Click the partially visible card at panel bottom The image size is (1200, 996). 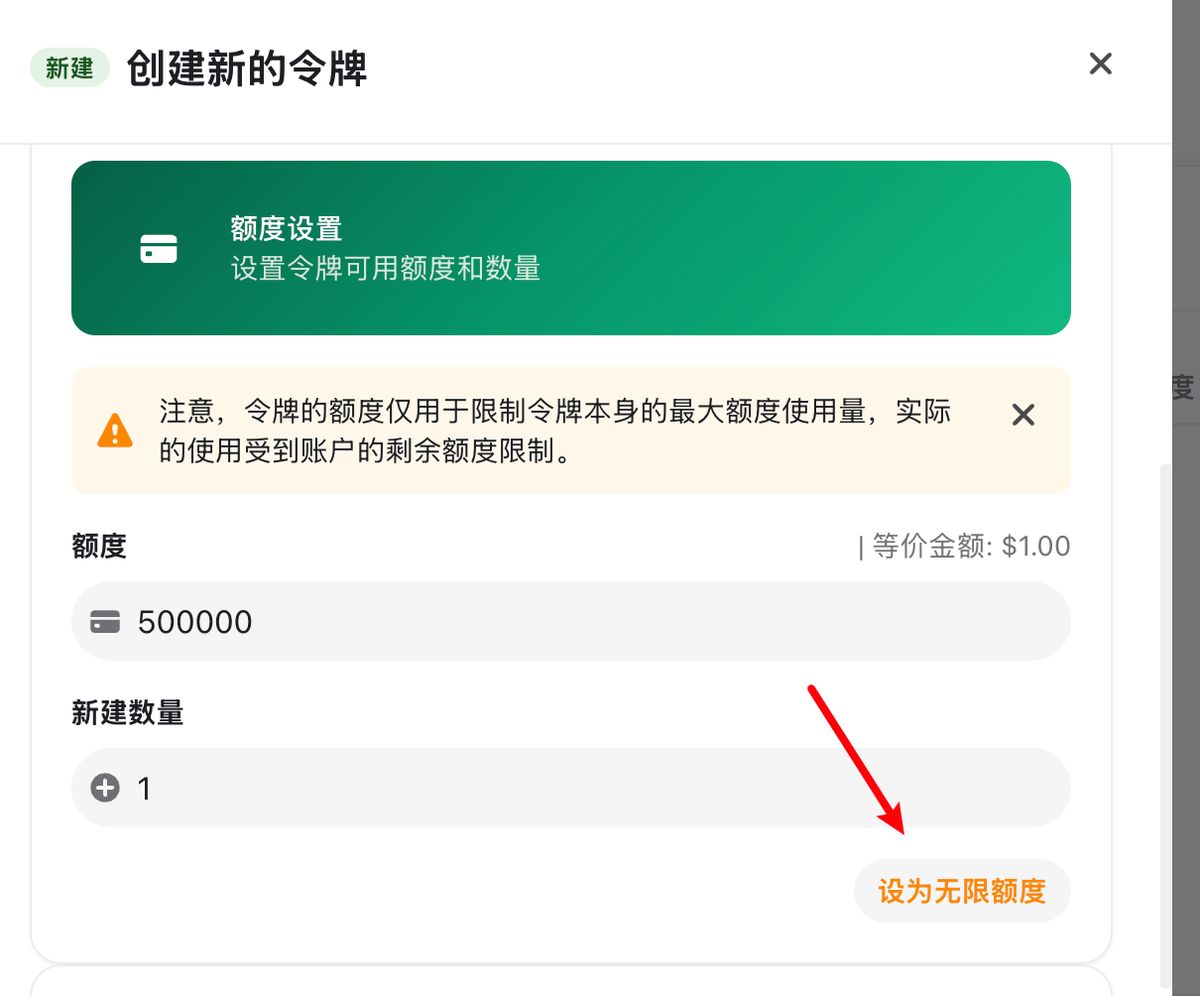point(570,982)
